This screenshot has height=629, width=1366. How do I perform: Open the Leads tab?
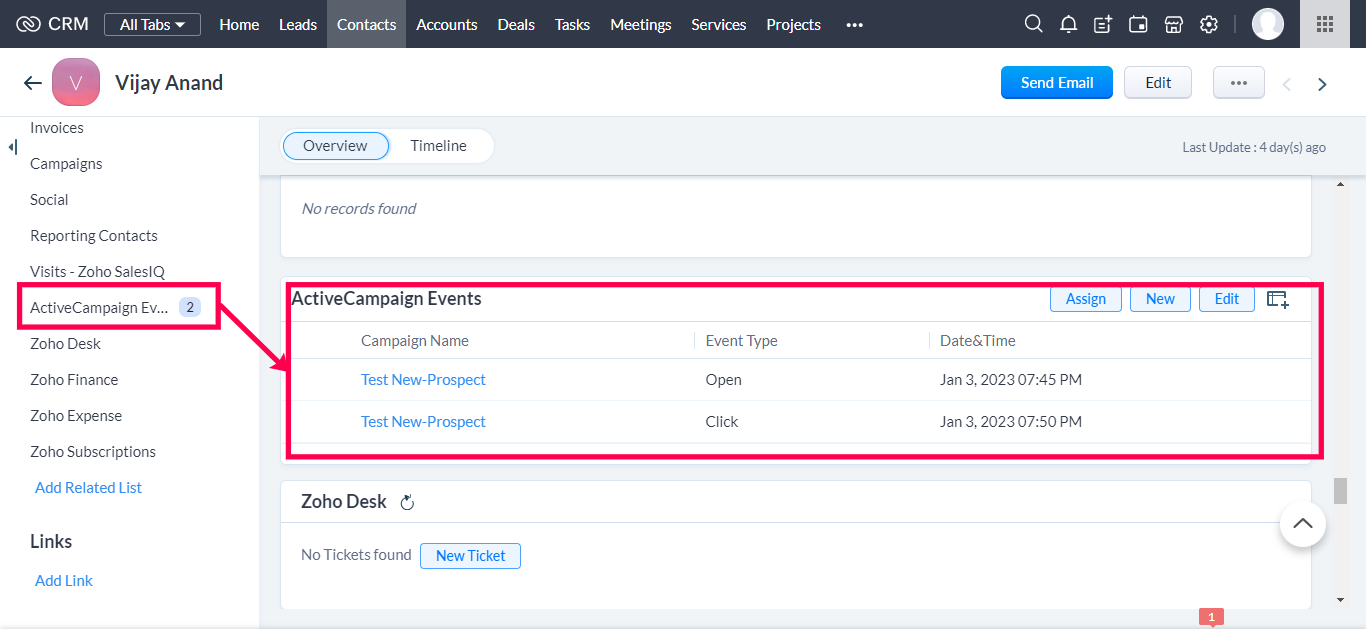298,24
